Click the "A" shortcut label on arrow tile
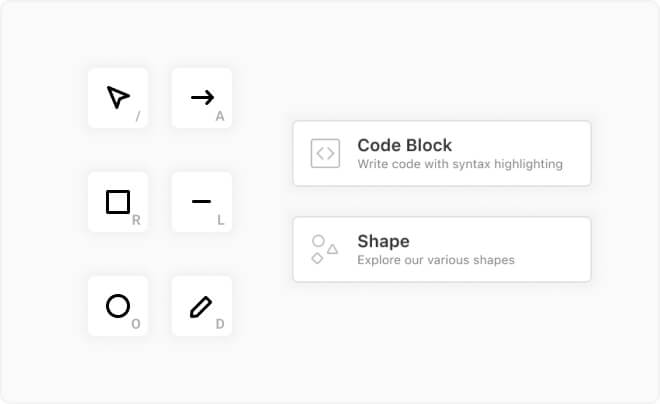660x404 pixels. pyautogui.click(x=220, y=117)
